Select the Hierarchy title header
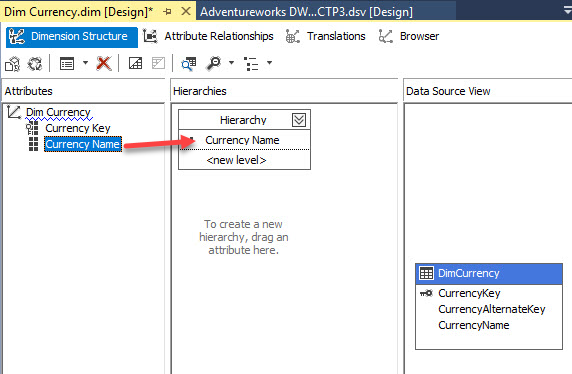 point(243,120)
